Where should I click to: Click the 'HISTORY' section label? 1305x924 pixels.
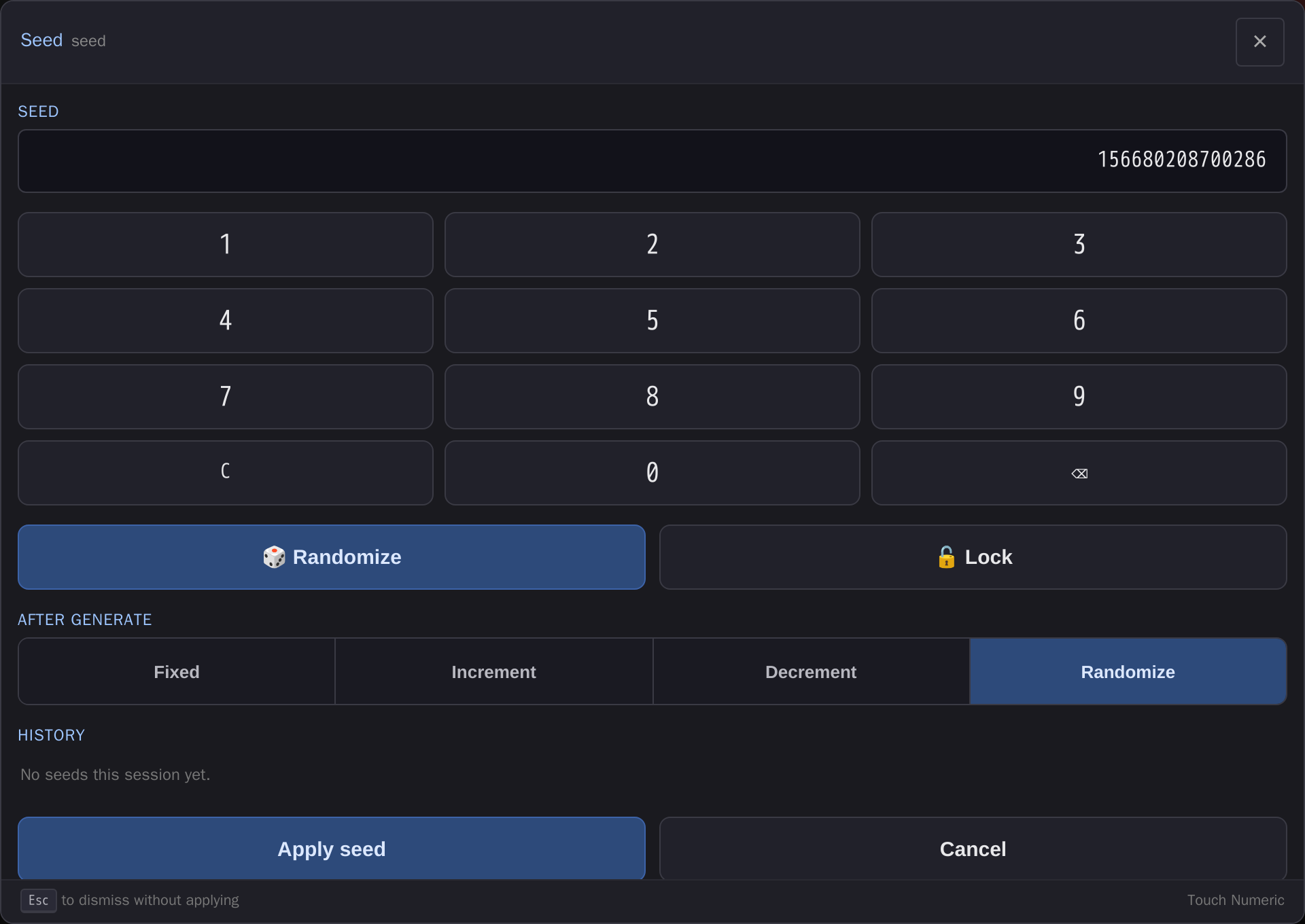click(x=52, y=735)
